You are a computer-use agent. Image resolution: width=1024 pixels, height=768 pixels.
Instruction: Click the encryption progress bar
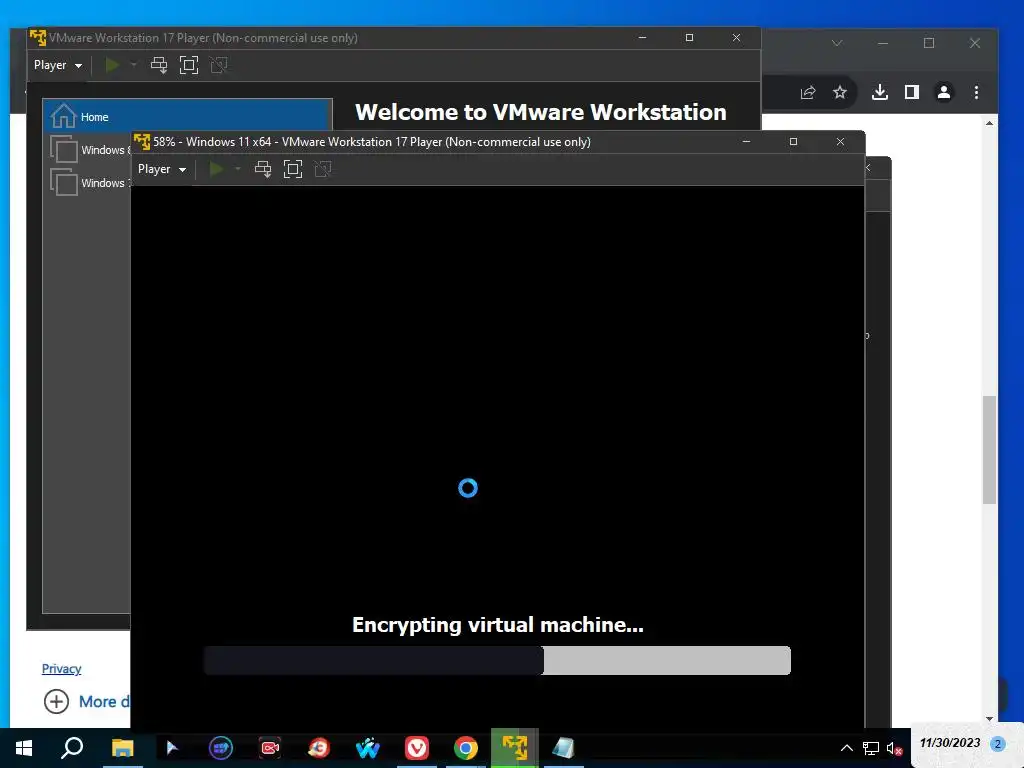497,660
